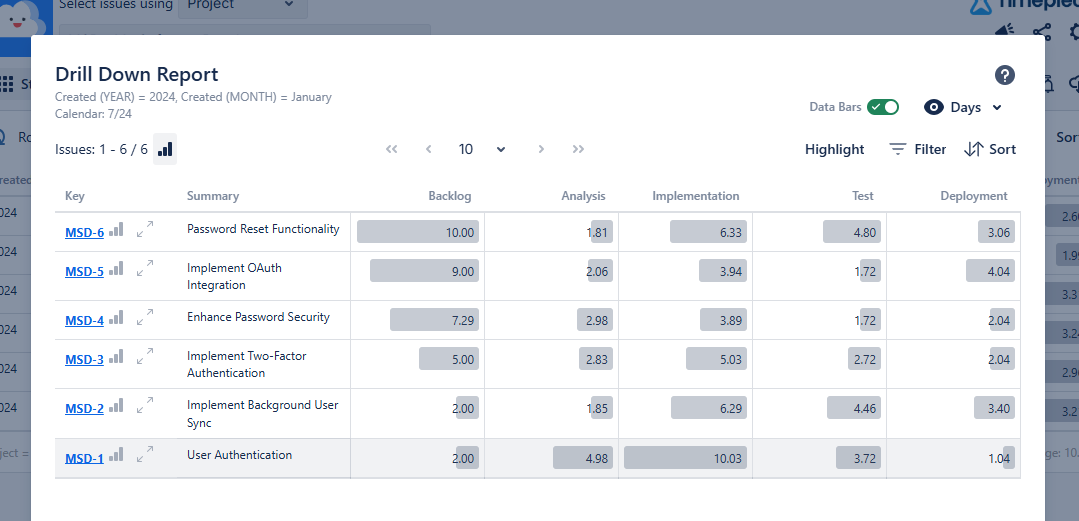Click bar chart icon beside MSD-4
Image resolution: width=1079 pixels, height=521 pixels.
[117, 318]
